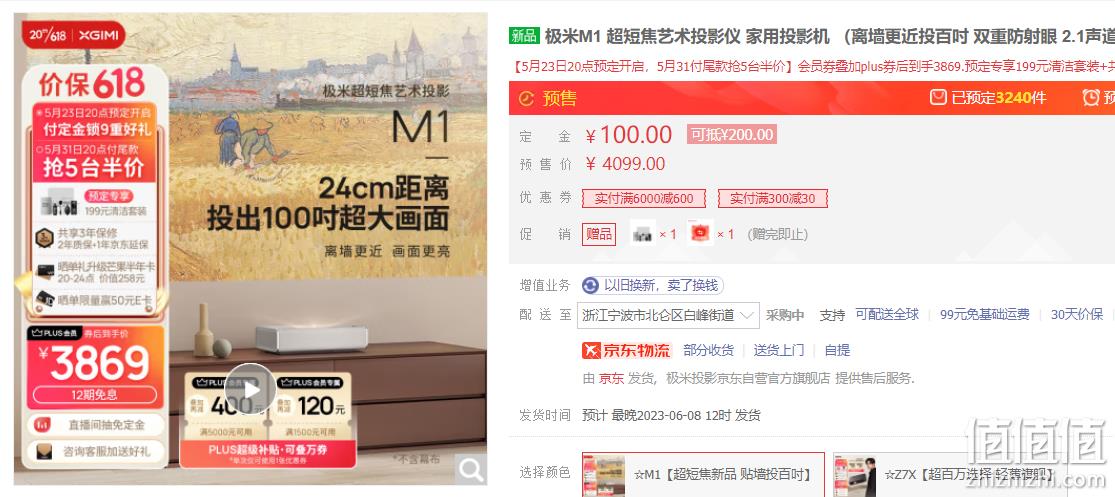Click the 可配送全球 link
Viewport: 1115px width, 497px height.
pos(887,314)
